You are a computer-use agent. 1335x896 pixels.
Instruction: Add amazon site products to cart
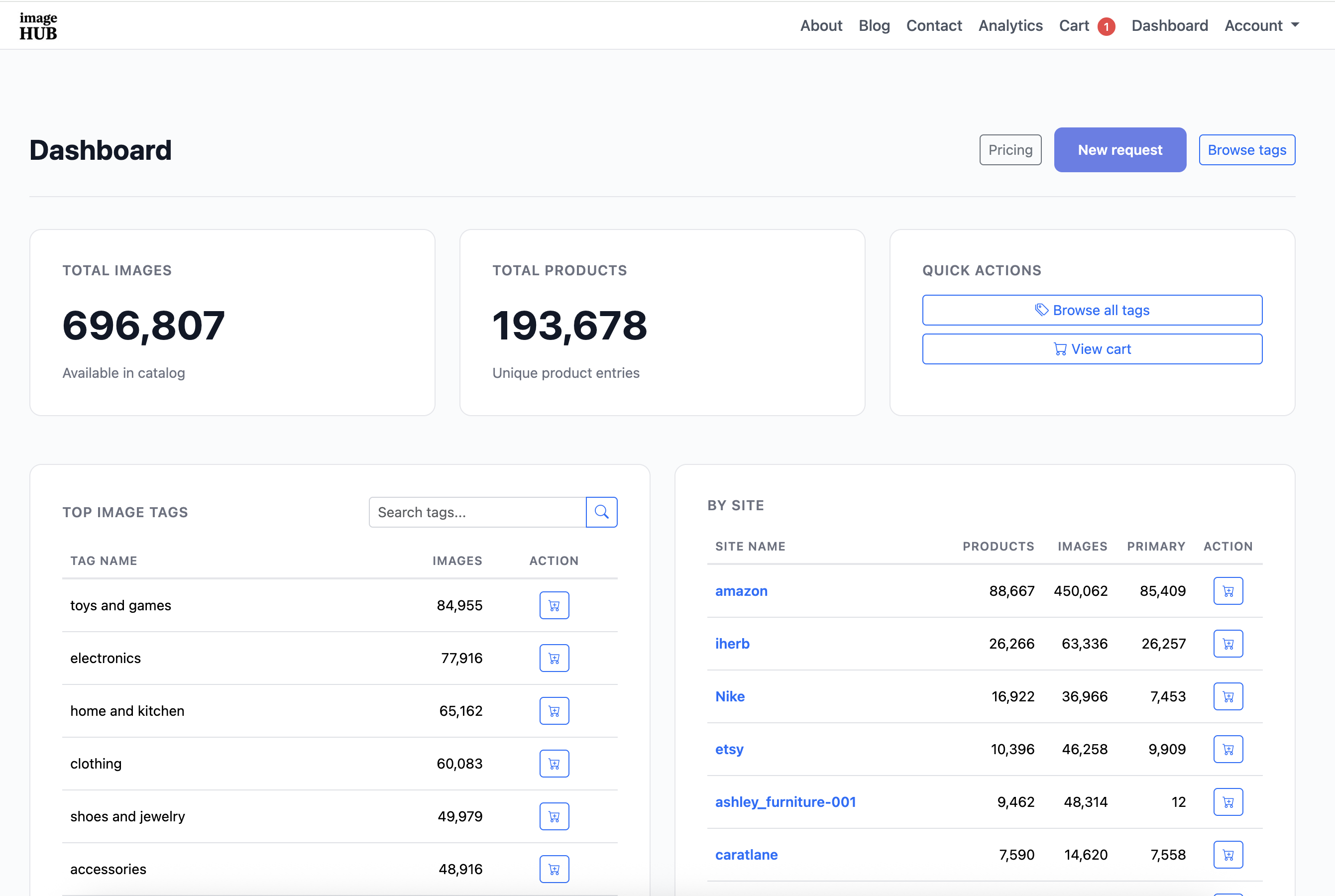click(x=1228, y=591)
